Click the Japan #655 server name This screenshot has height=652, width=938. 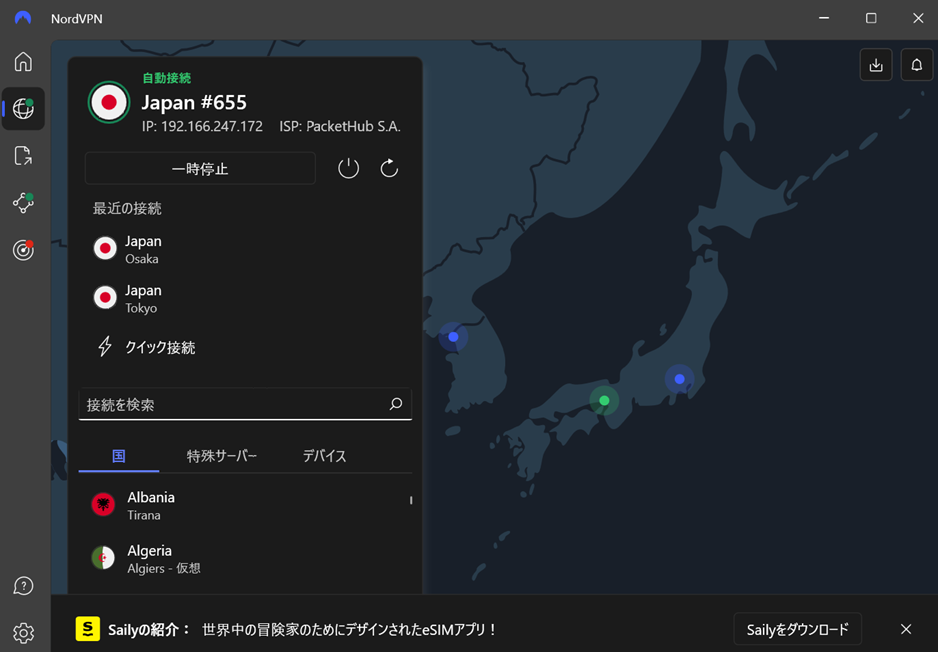194,102
